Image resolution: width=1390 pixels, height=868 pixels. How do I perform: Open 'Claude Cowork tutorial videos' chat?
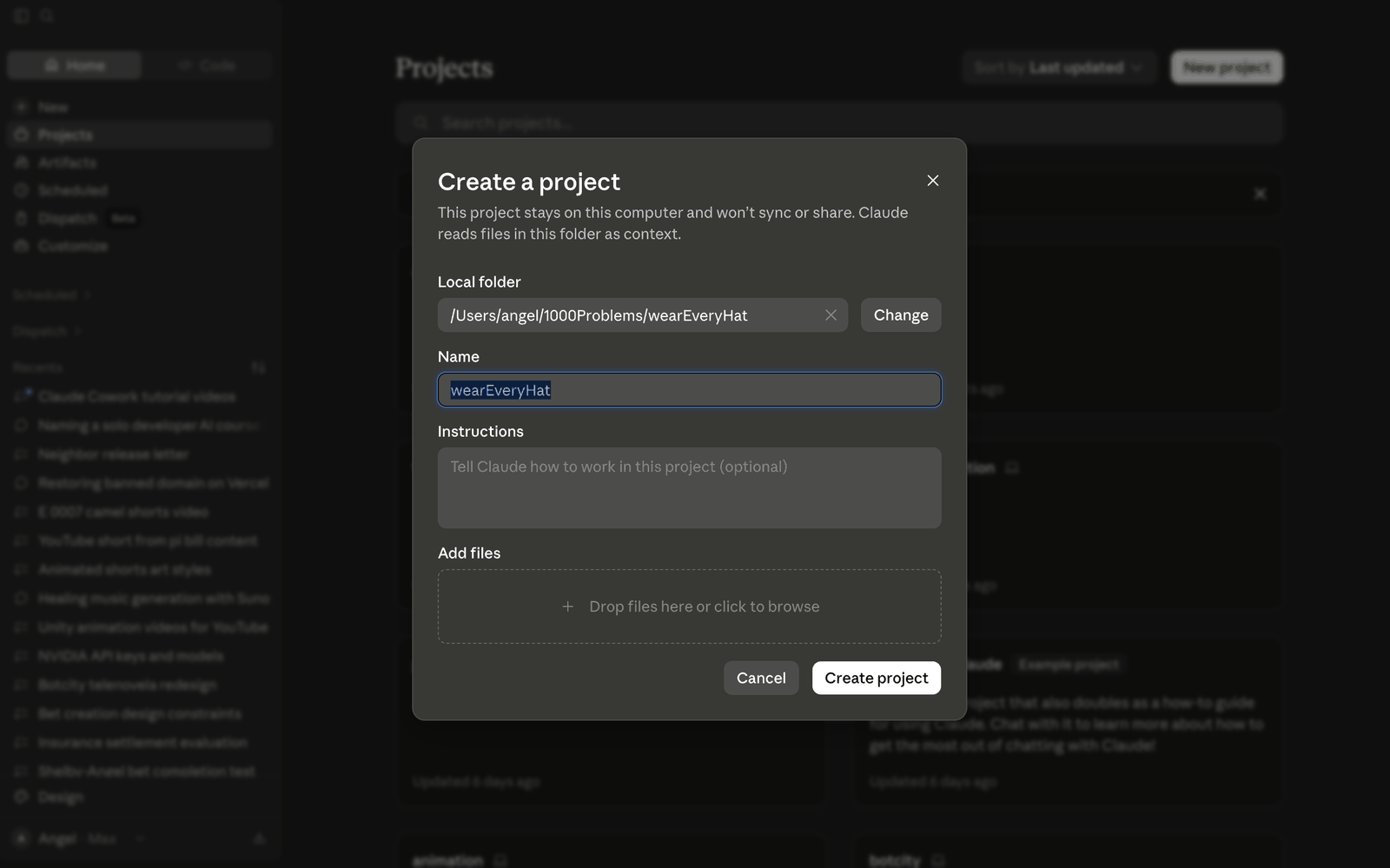tap(139, 396)
